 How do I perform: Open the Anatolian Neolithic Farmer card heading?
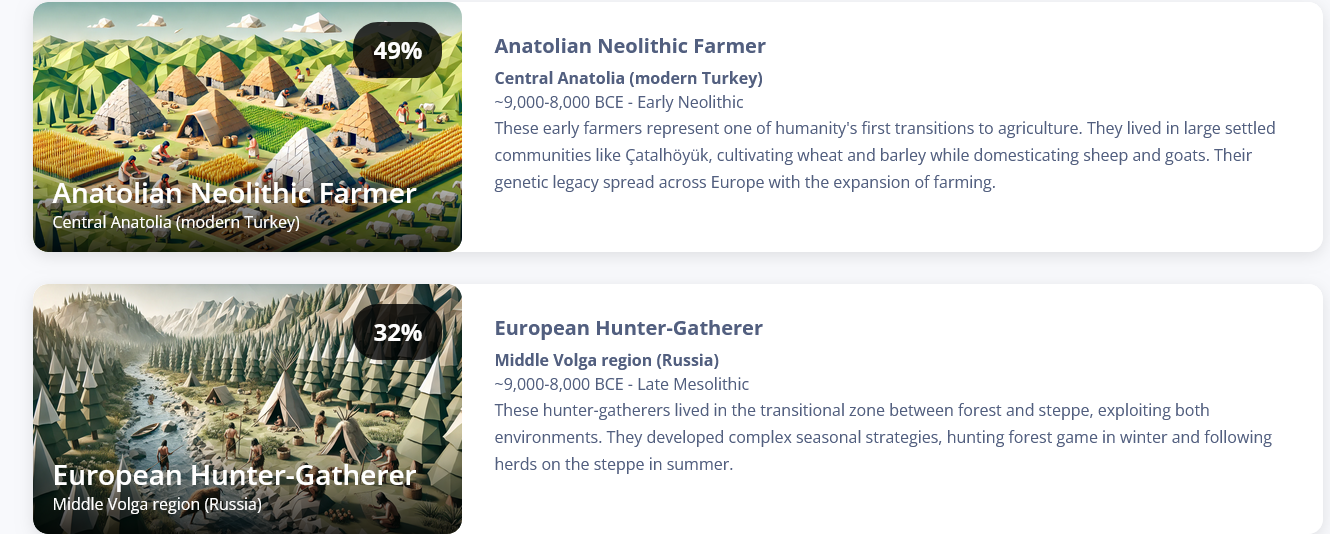[x=630, y=46]
